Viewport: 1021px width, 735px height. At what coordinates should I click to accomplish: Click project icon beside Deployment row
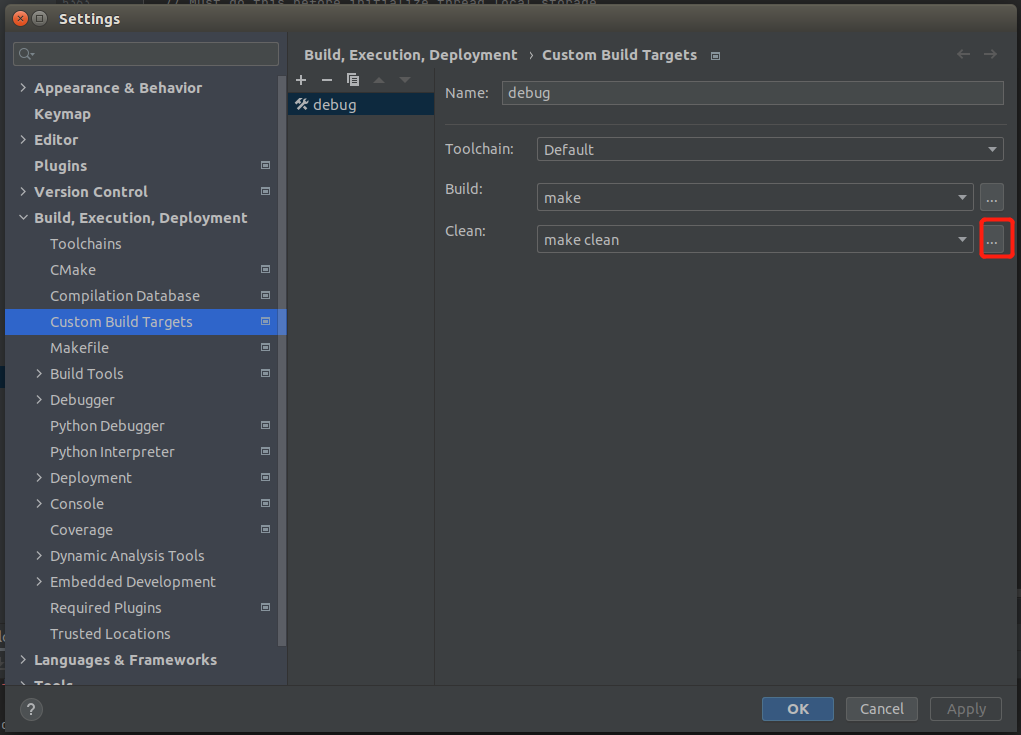click(x=266, y=478)
